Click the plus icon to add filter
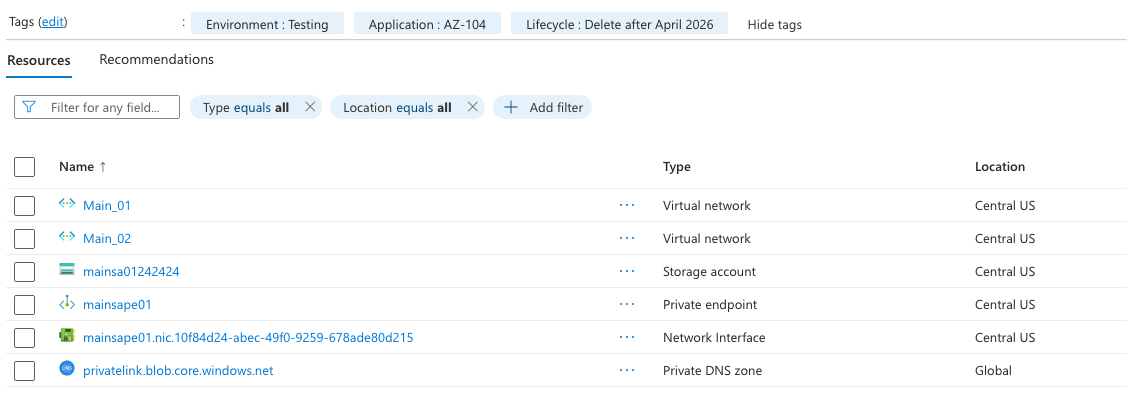The height and width of the screenshot is (418, 1127). 511,107
